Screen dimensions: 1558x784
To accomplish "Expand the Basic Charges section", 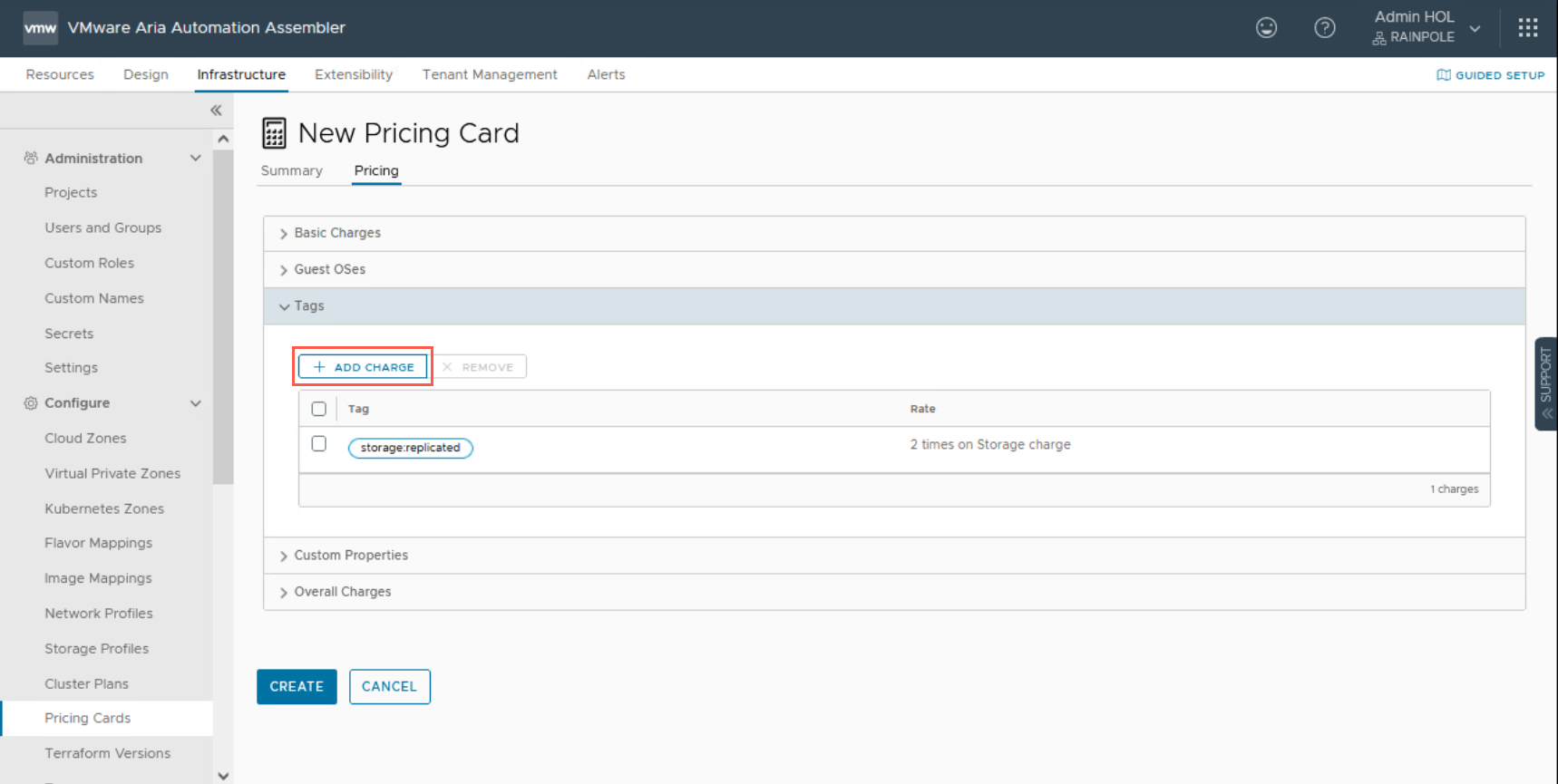I will (x=336, y=233).
